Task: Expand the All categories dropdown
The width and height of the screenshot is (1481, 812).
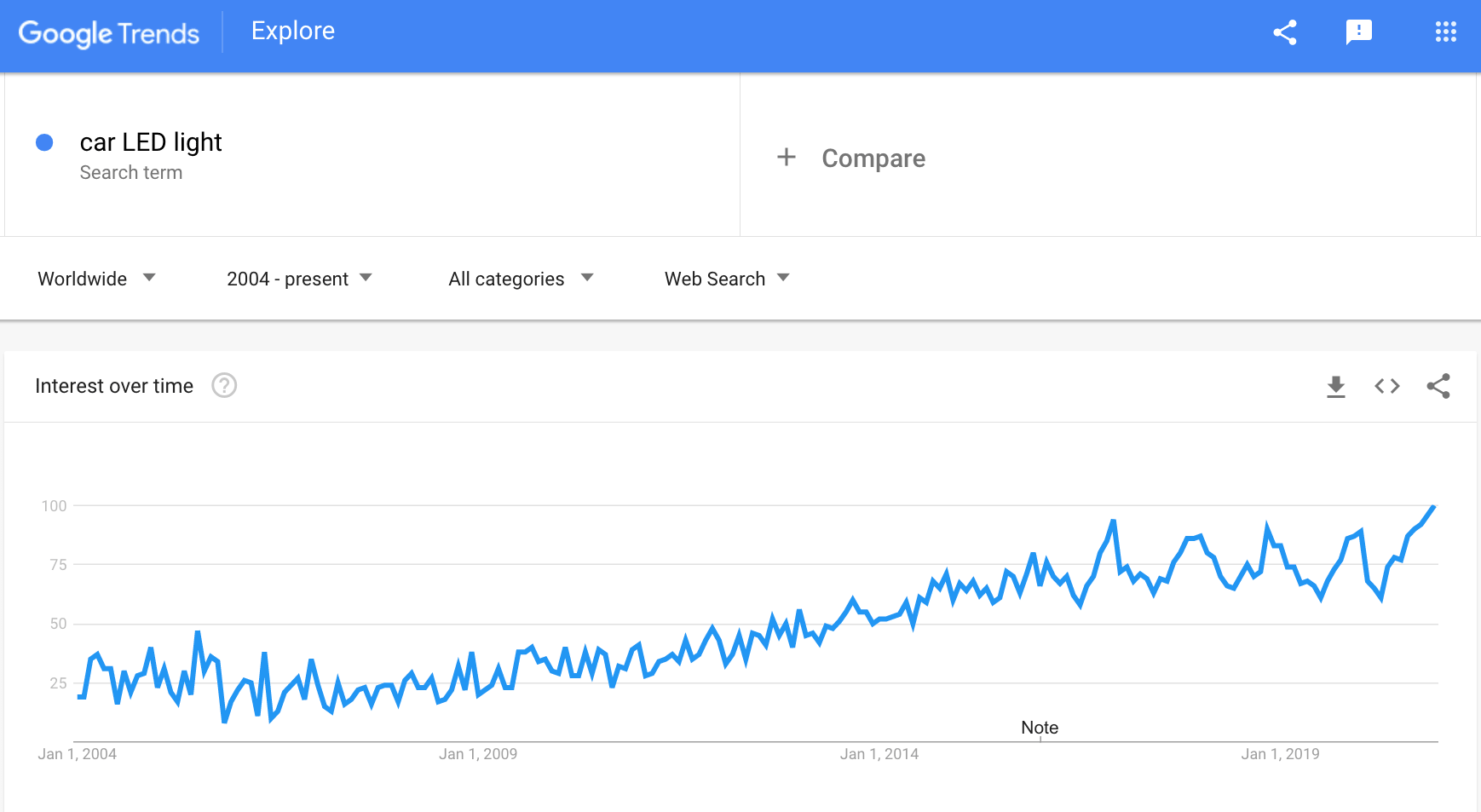Action: 521,279
